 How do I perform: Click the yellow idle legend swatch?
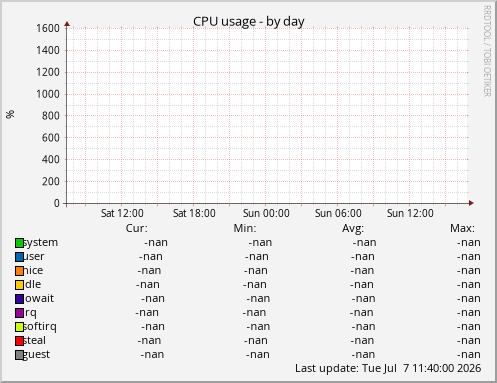coord(19,285)
